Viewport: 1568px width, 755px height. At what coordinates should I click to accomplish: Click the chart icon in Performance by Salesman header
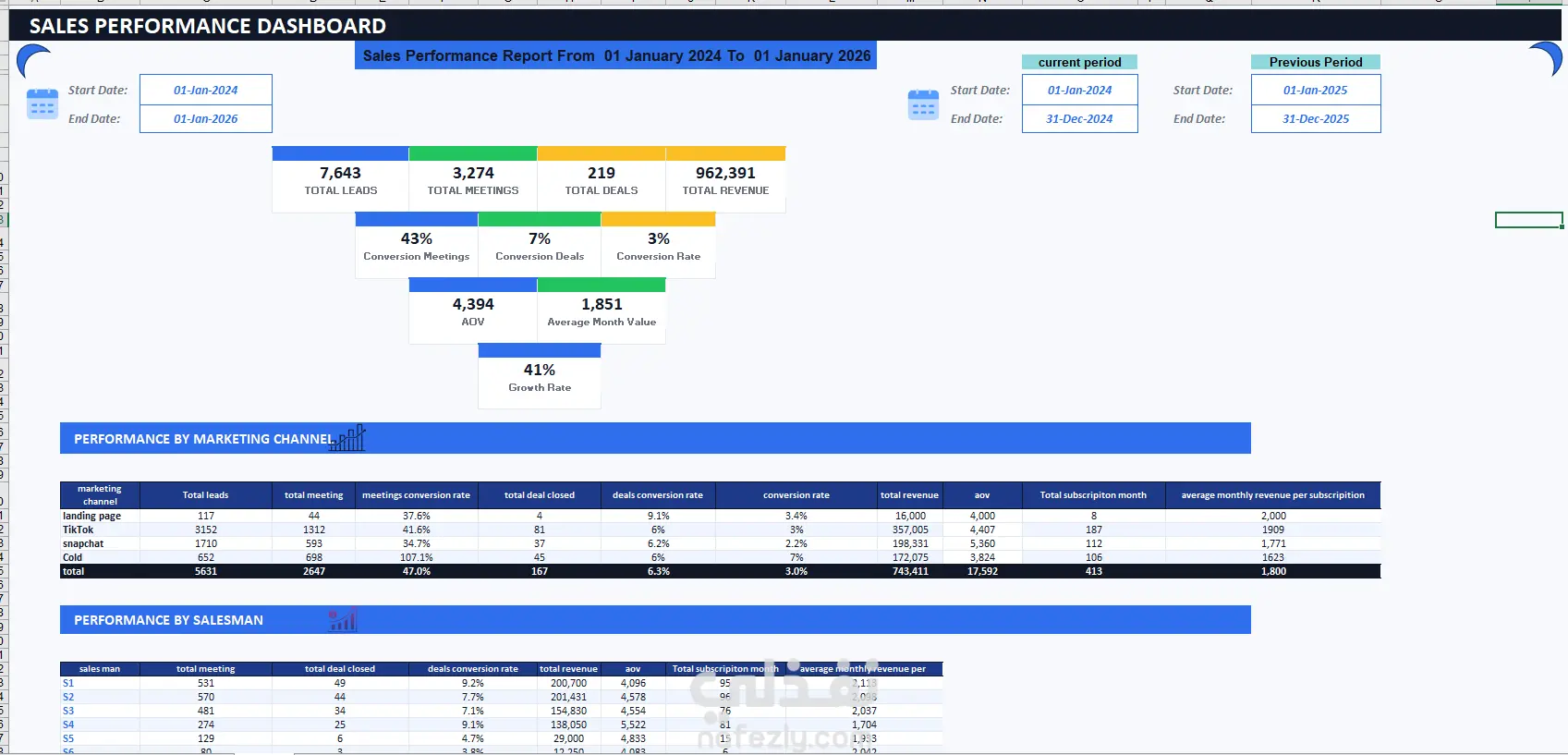pyautogui.click(x=342, y=620)
